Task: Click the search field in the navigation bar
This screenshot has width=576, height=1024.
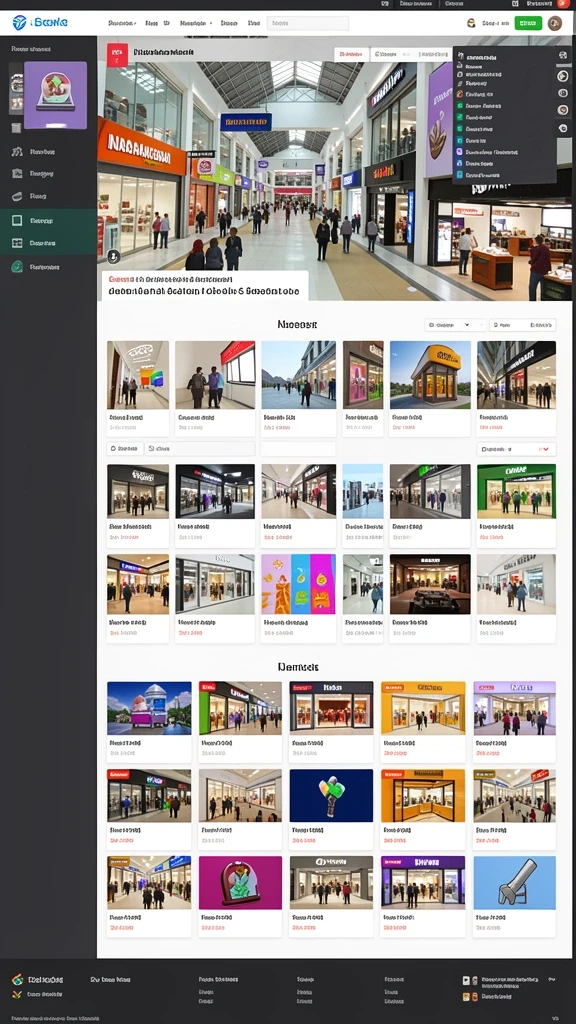Action: pos(308,23)
